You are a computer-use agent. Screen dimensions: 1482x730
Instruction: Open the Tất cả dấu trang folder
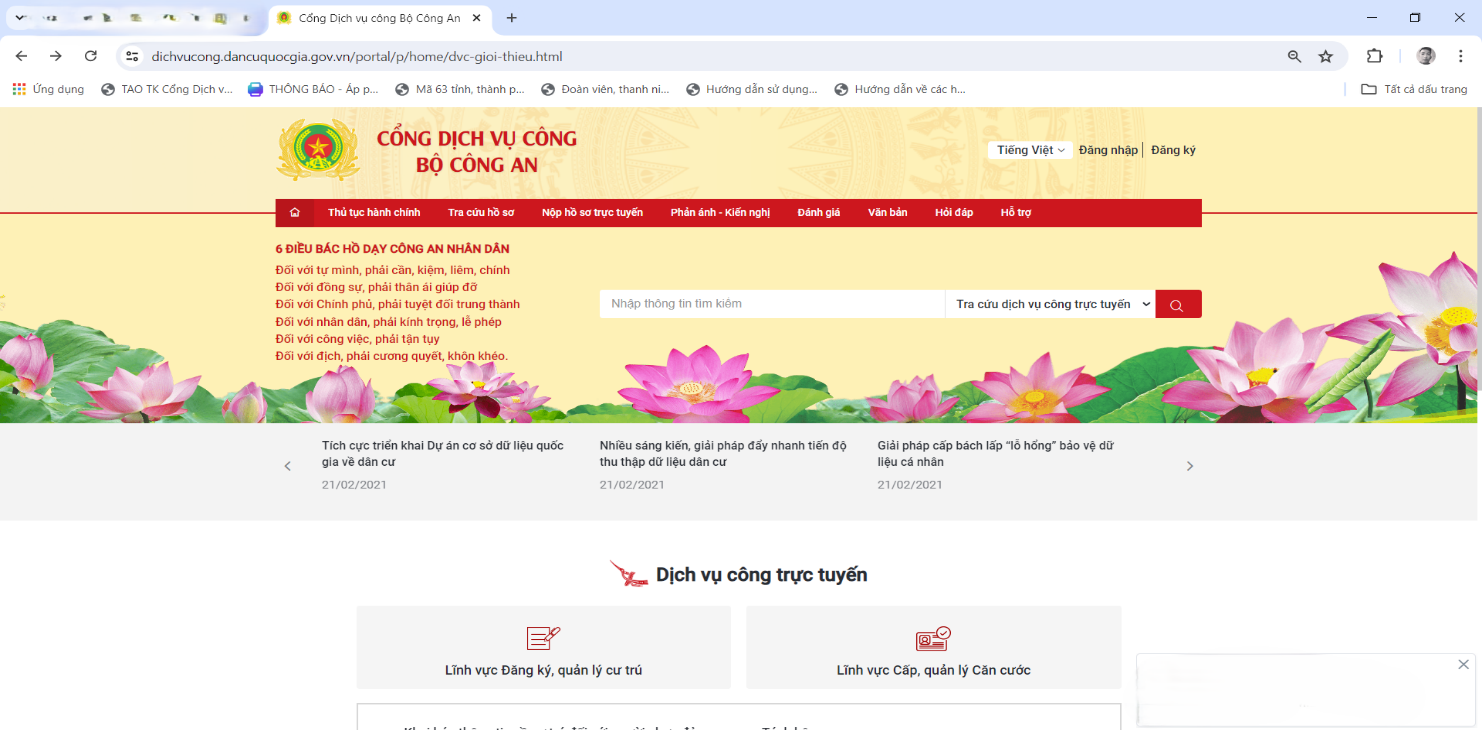click(x=1414, y=89)
